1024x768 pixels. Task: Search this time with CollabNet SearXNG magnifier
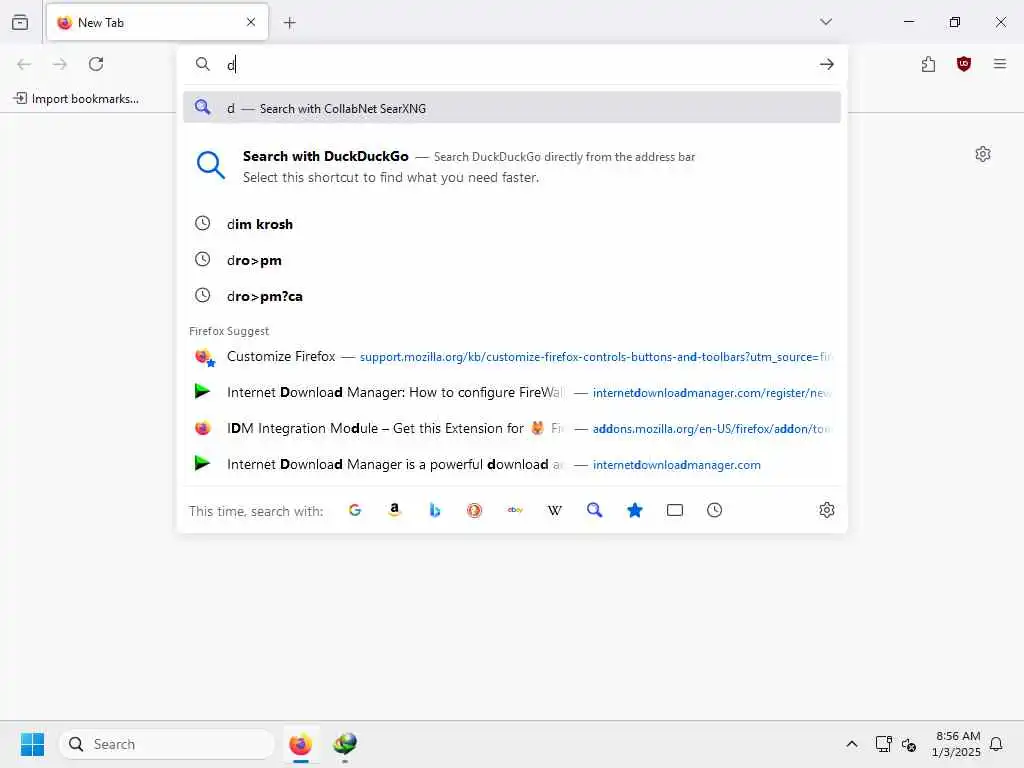tap(594, 510)
